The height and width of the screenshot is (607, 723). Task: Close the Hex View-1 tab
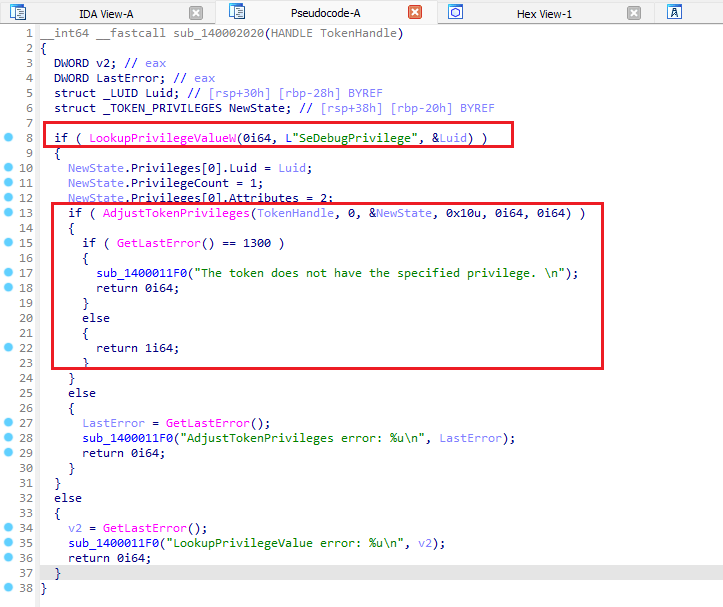tap(634, 13)
